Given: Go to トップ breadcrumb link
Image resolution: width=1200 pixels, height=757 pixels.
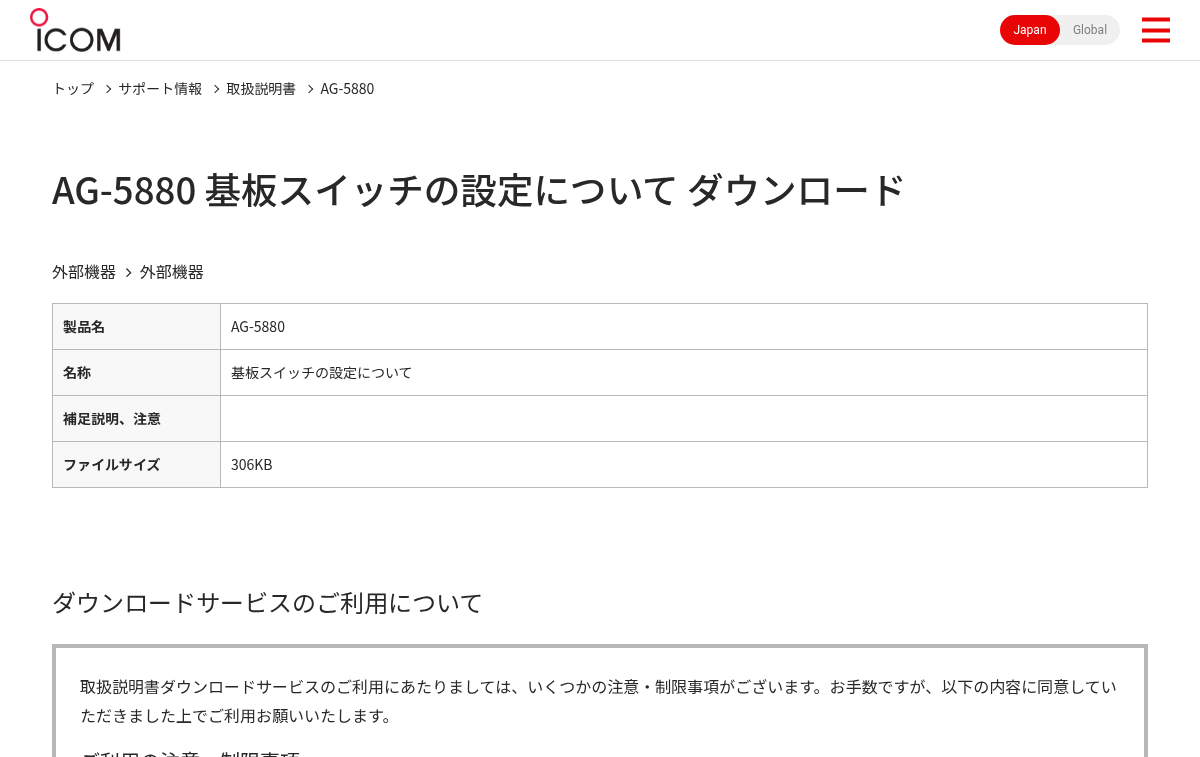Looking at the screenshot, I should tap(73, 88).
